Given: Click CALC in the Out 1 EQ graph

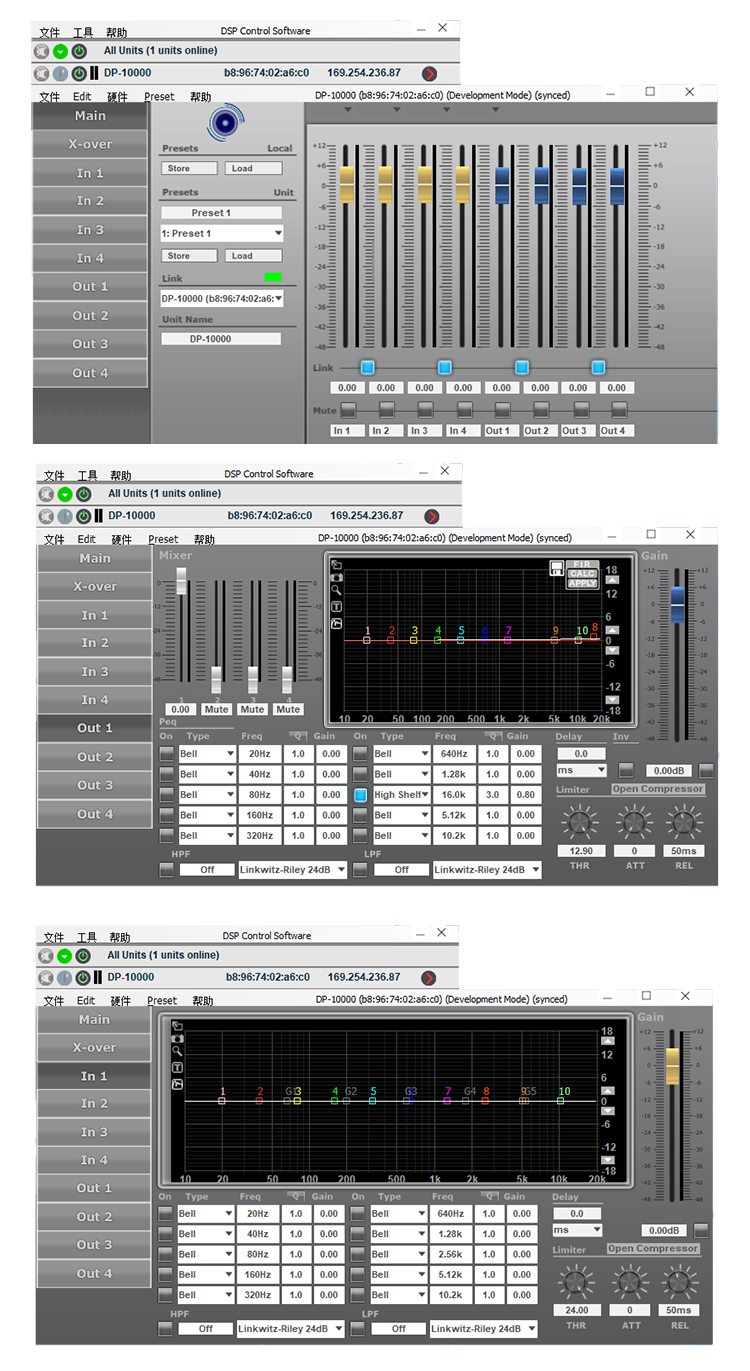Looking at the screenshot, I should (583, 574).
